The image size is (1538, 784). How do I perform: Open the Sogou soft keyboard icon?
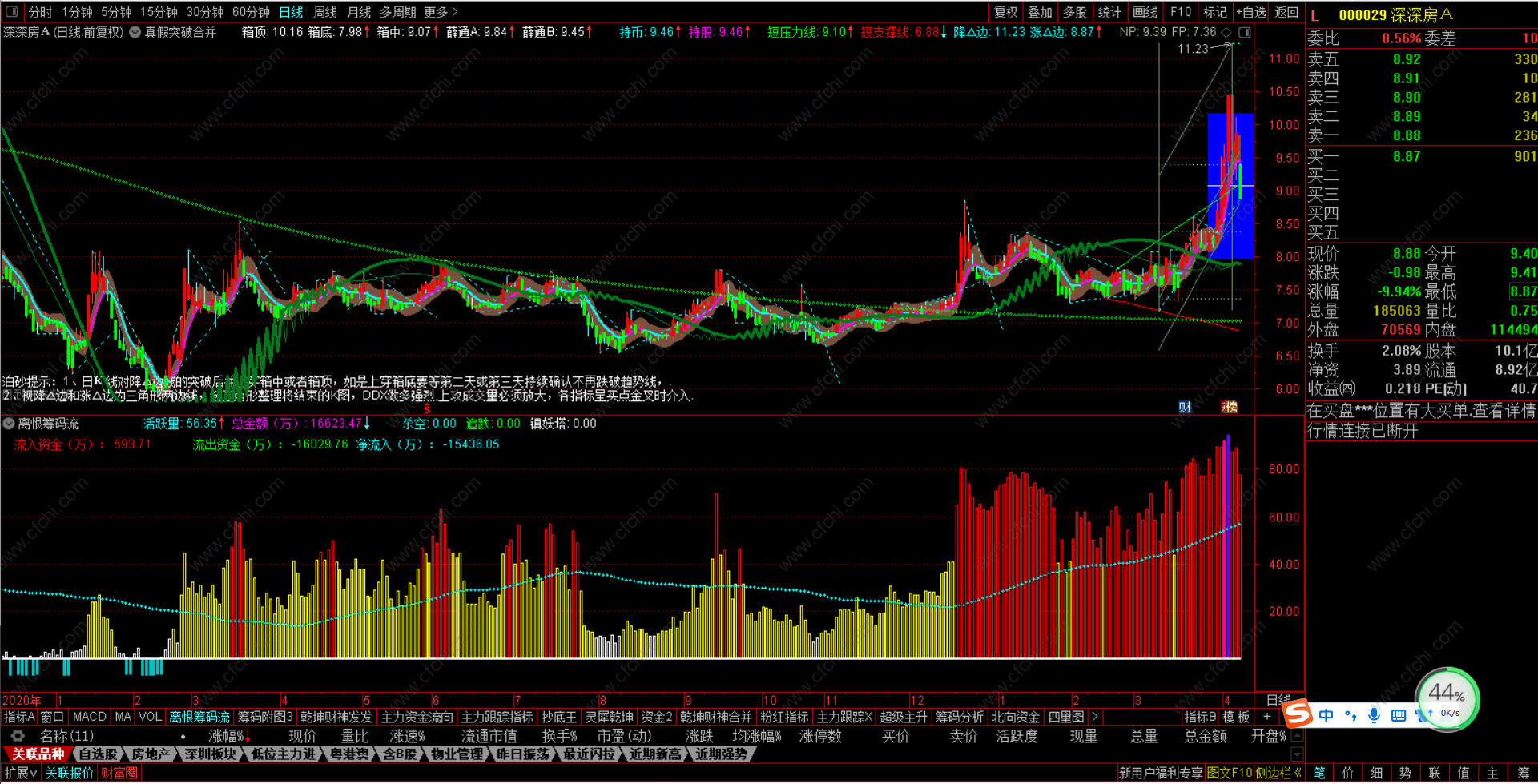point(1398,715)
